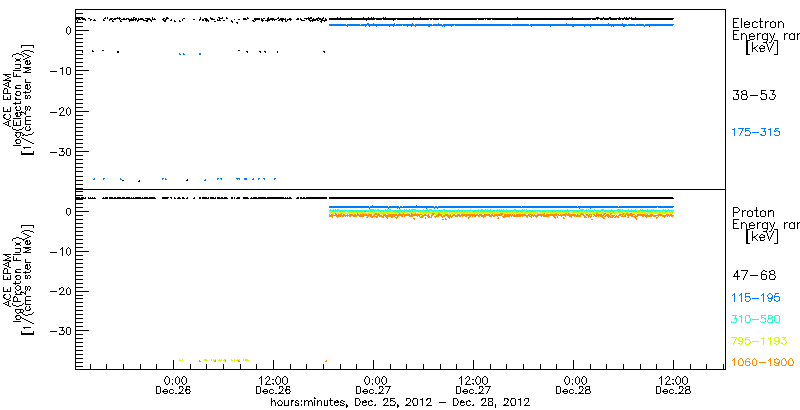
Task: Click the yellow 795-1193 proton legend label
Action: (x=760, y=341)
